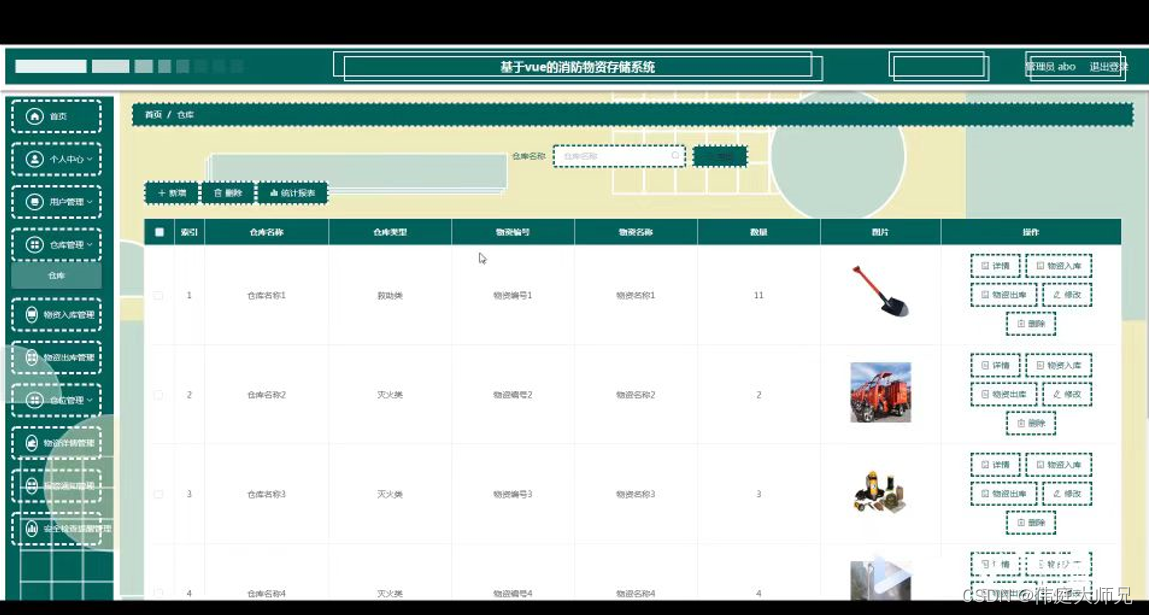Tick the checkbox for row 仓库名称2
Screen dimensions: 1149x615
[158, 394]
